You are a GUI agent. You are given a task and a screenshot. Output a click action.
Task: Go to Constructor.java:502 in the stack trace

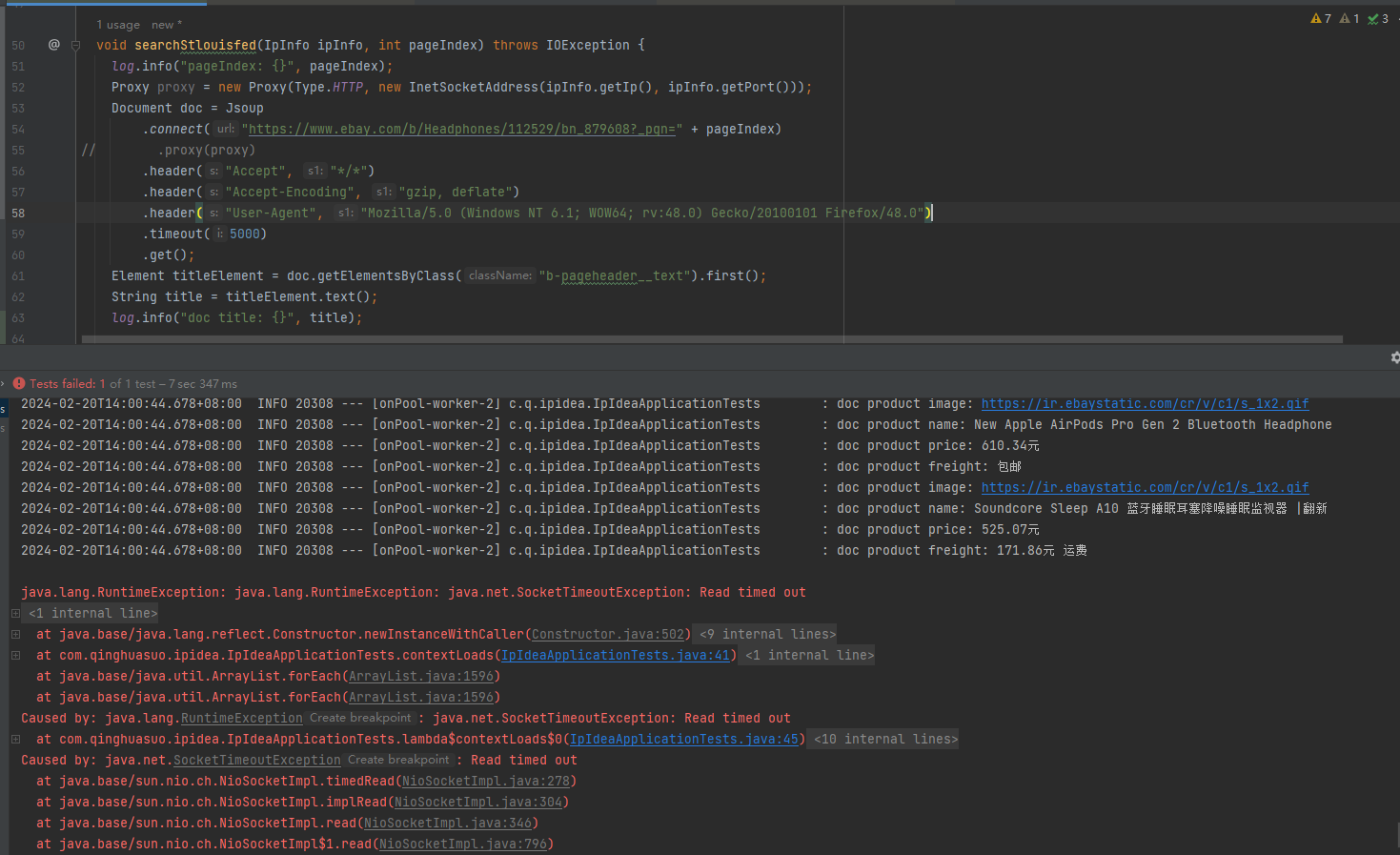pos(608,634)
